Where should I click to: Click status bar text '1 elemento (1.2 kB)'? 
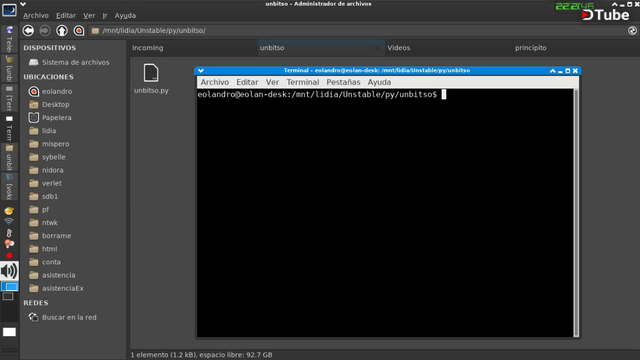(x=164, y=355)
